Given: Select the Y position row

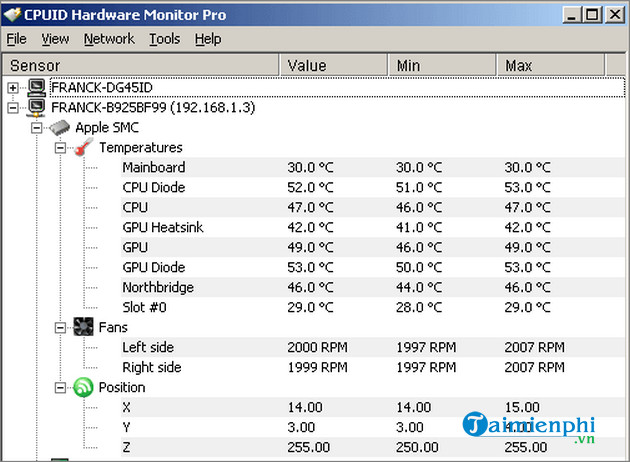Looking at the screenshot, I should click(x=372, y=427).
